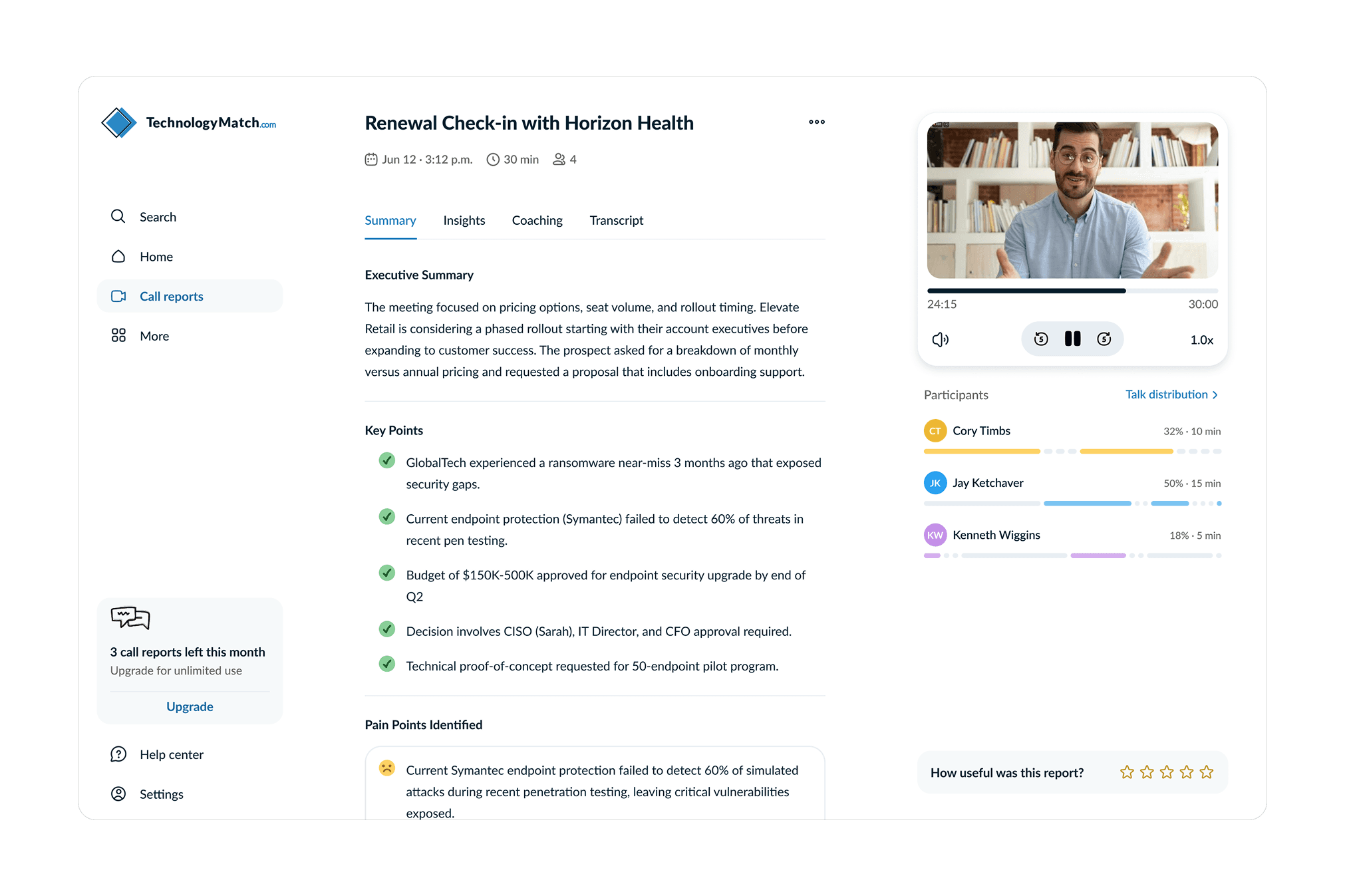The height and width of the screenshot is (896, 1345).
Task: Click checkmark beside CISO decision point
Action: [x=386, y=629]
